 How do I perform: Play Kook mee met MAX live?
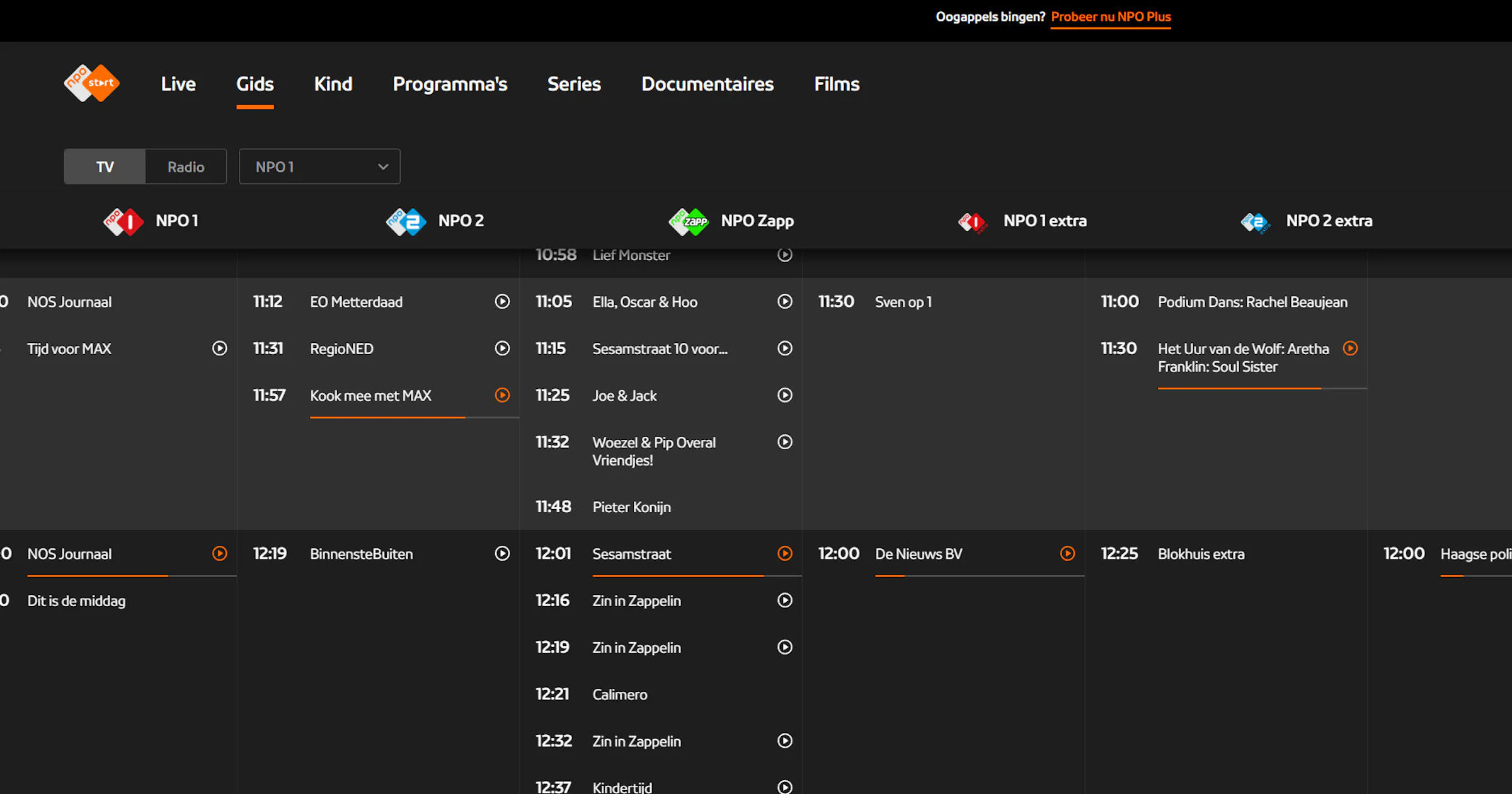click(502, 395)
